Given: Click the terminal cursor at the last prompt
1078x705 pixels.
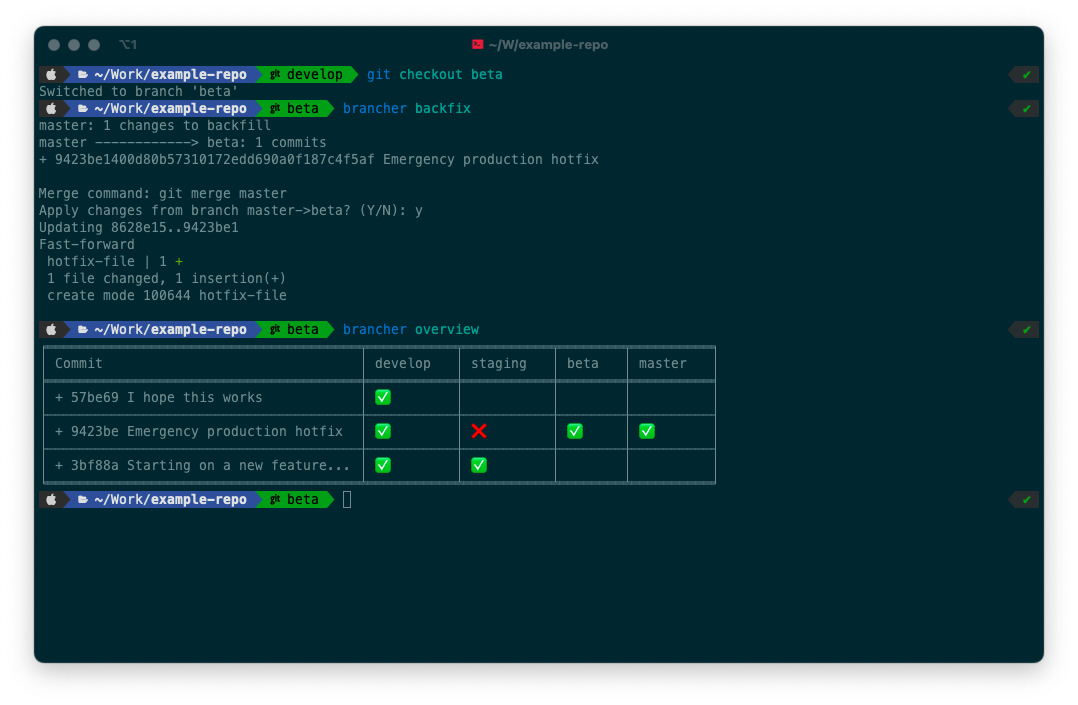Looking at the screenshot, I should 347,500.
